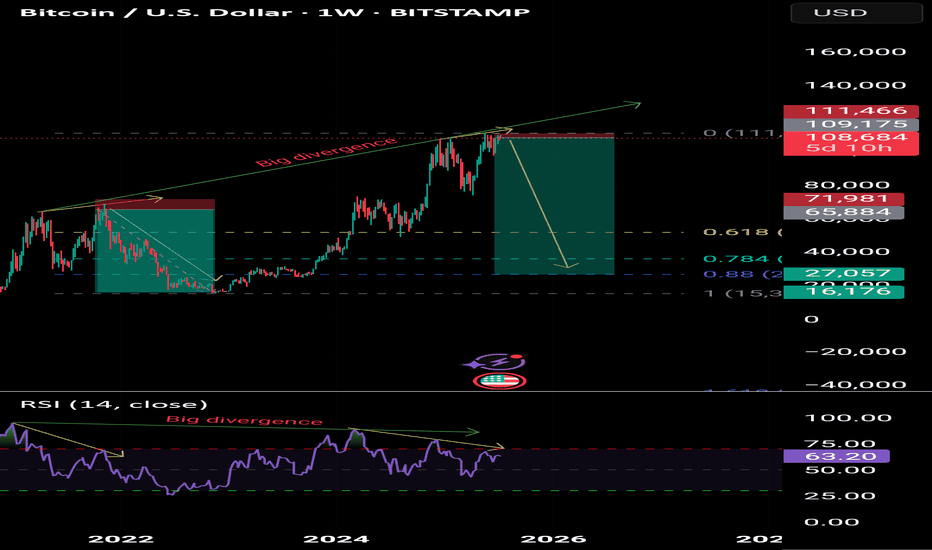Click the Big divergence text in RSI pane

tap(244, 420)
